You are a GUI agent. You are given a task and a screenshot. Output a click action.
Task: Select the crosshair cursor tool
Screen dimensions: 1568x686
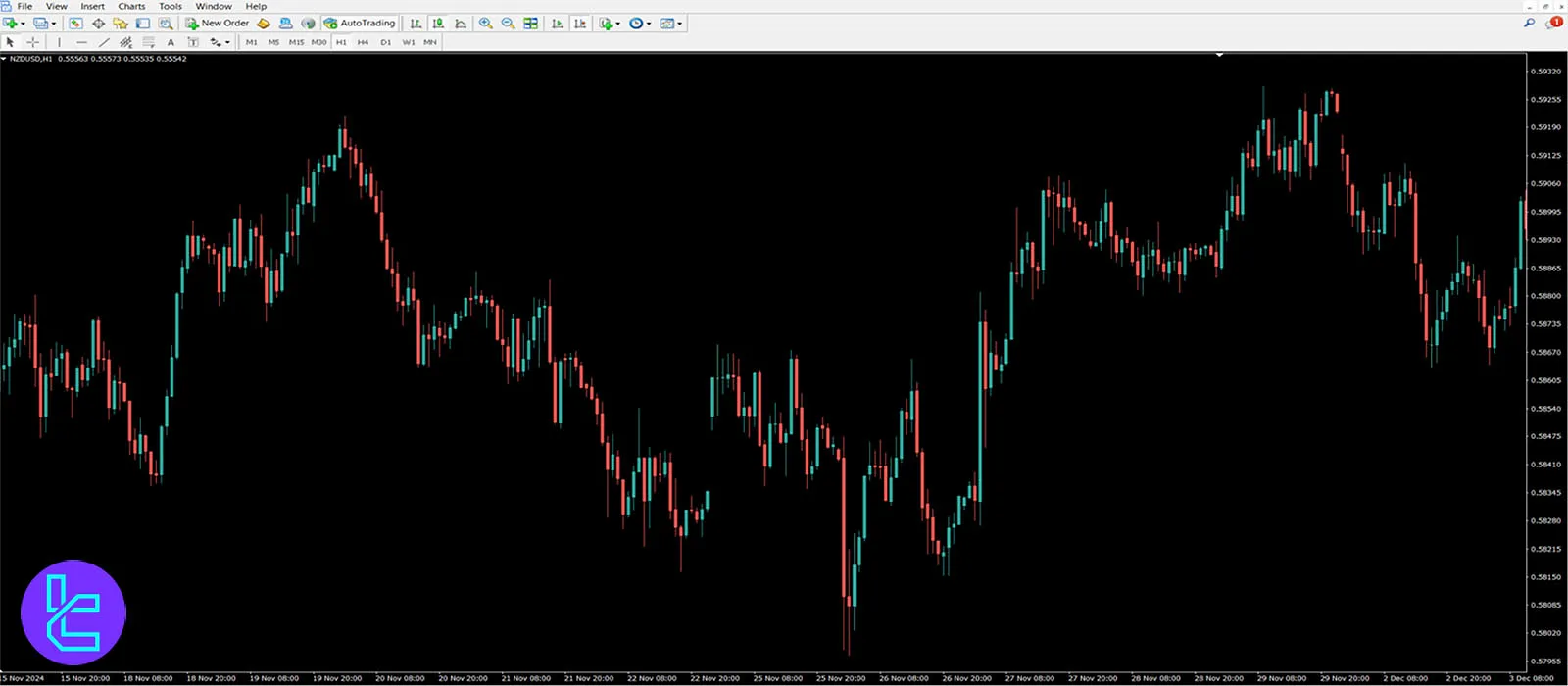[x=32, y=42]
